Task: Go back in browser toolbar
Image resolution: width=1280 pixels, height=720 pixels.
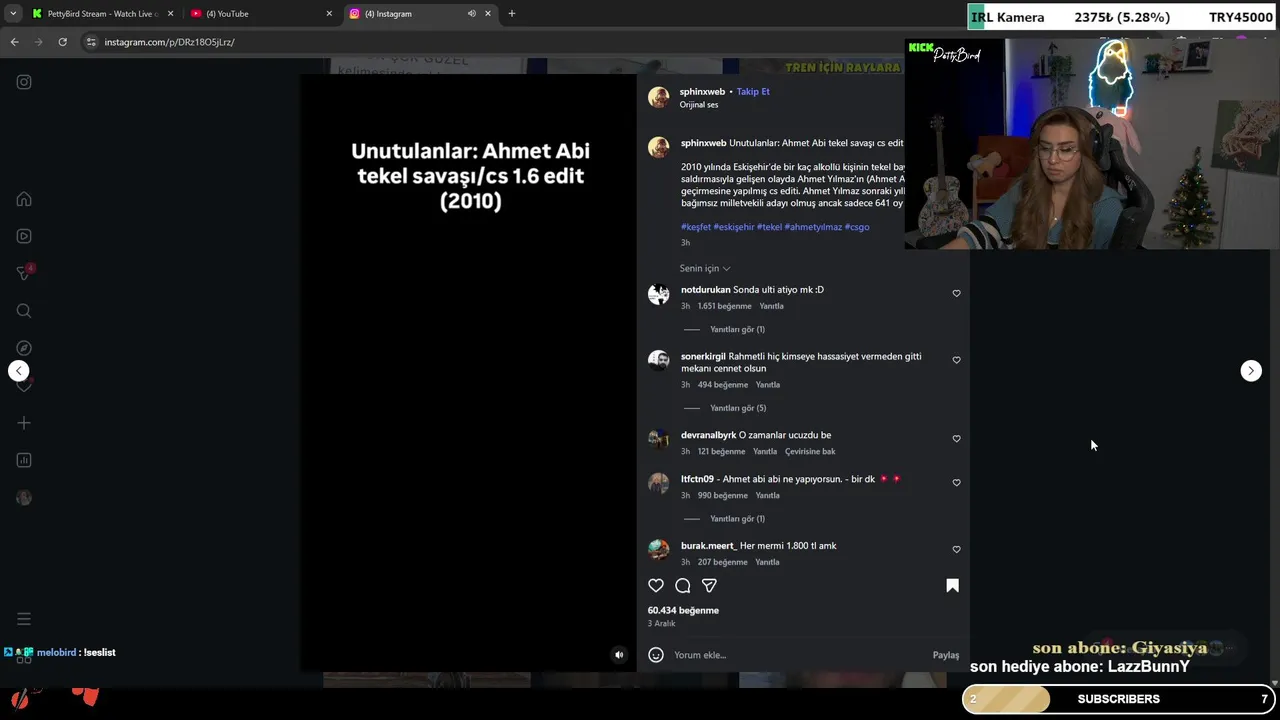Action: pyautogui.click(x=14, y=42)
